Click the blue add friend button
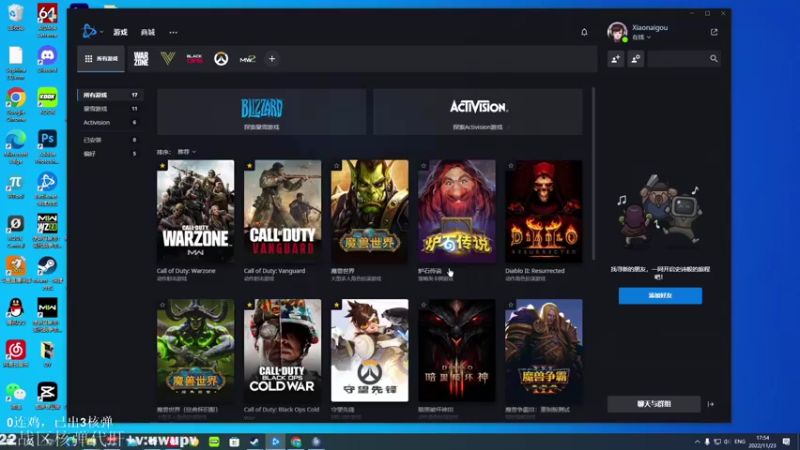800x450 pixels. pos(660,296)
